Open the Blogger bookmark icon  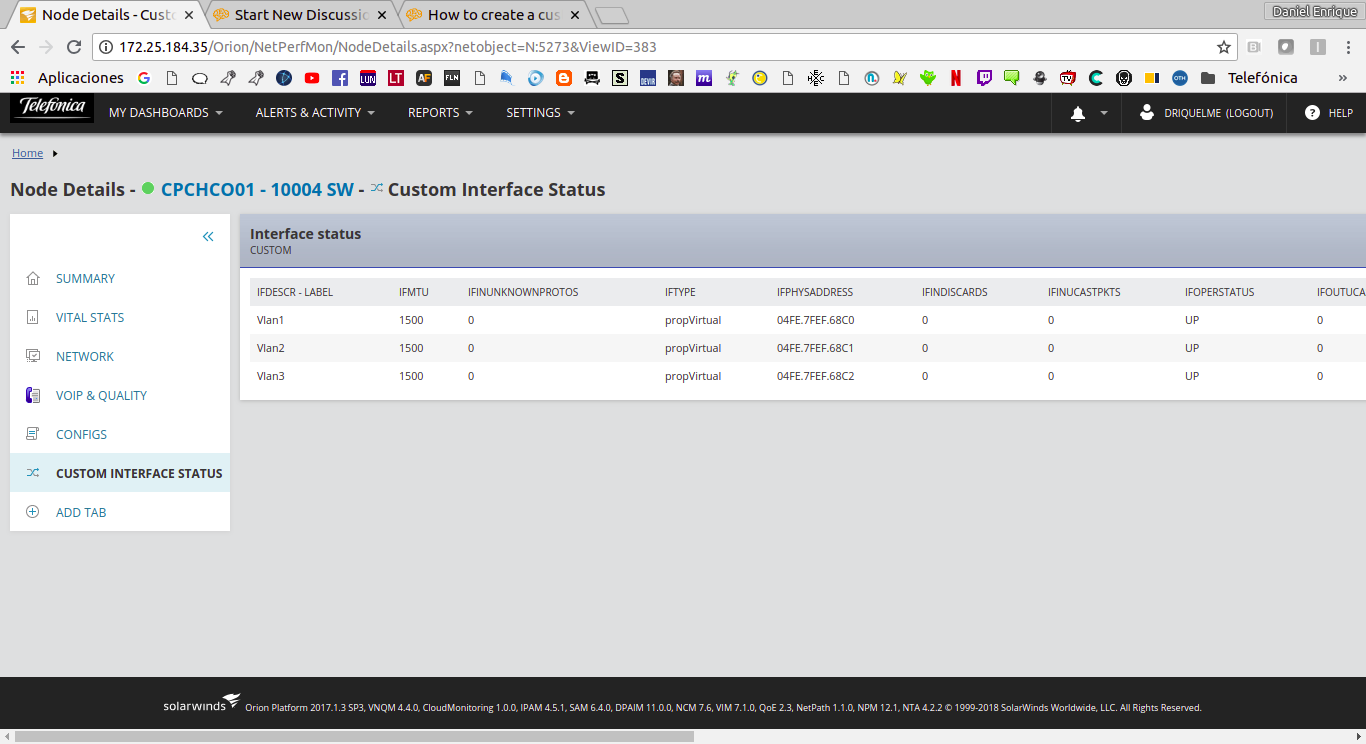tap(564, 78)
